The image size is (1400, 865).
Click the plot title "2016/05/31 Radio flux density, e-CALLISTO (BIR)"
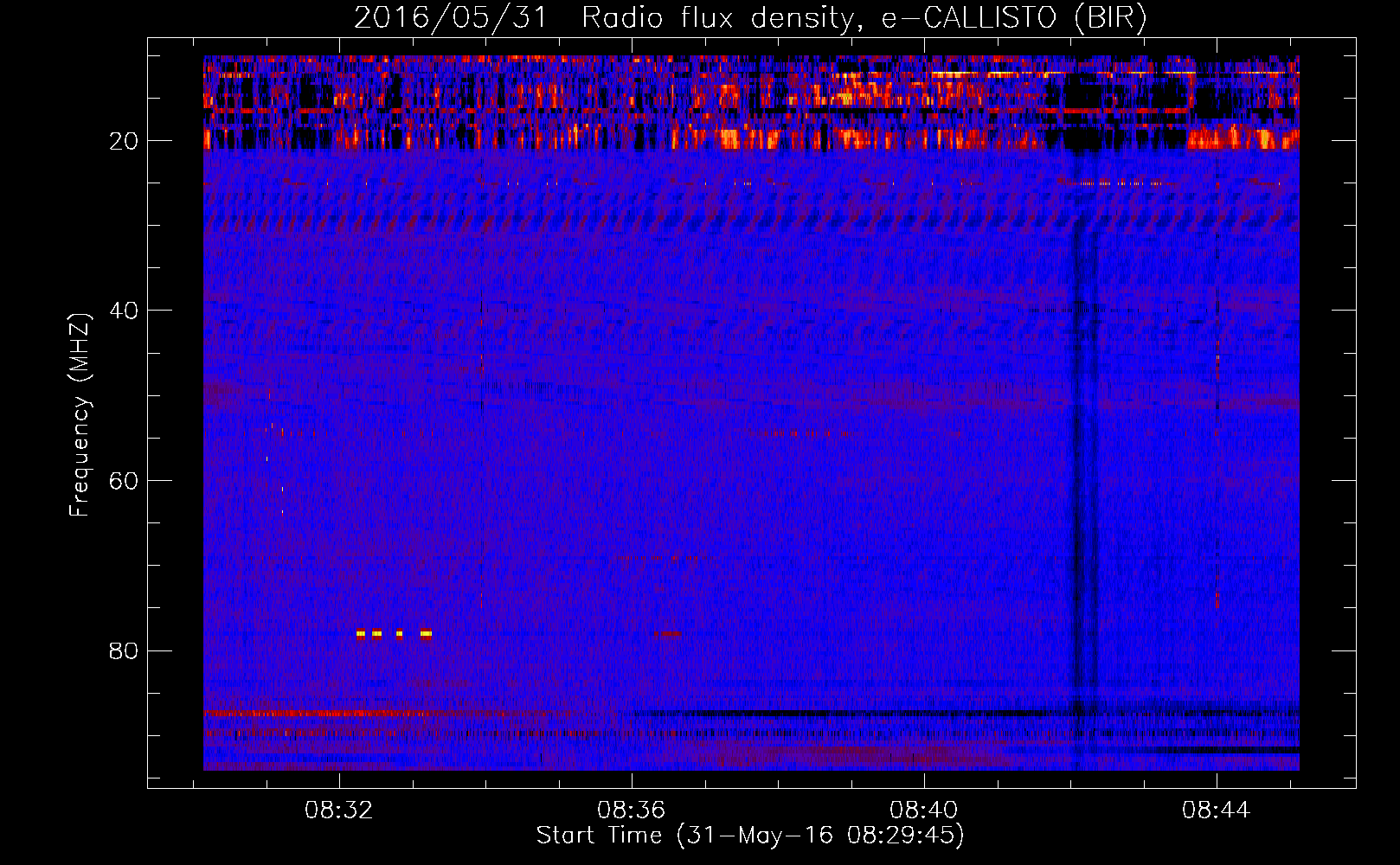[x=750, y=17]
